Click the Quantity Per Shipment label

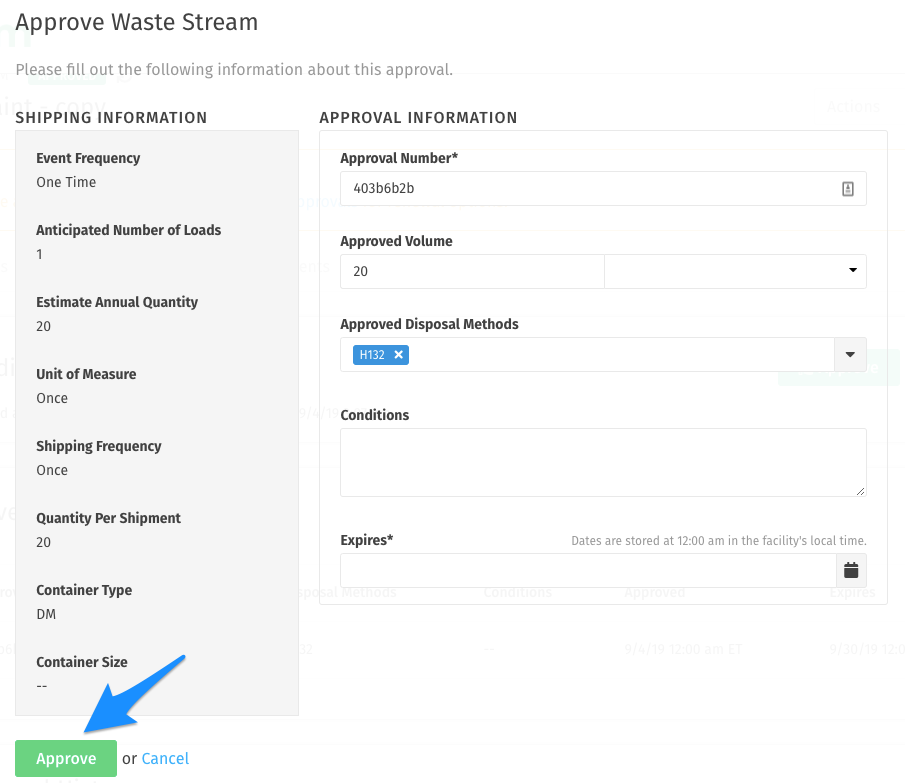click(109, 518)
